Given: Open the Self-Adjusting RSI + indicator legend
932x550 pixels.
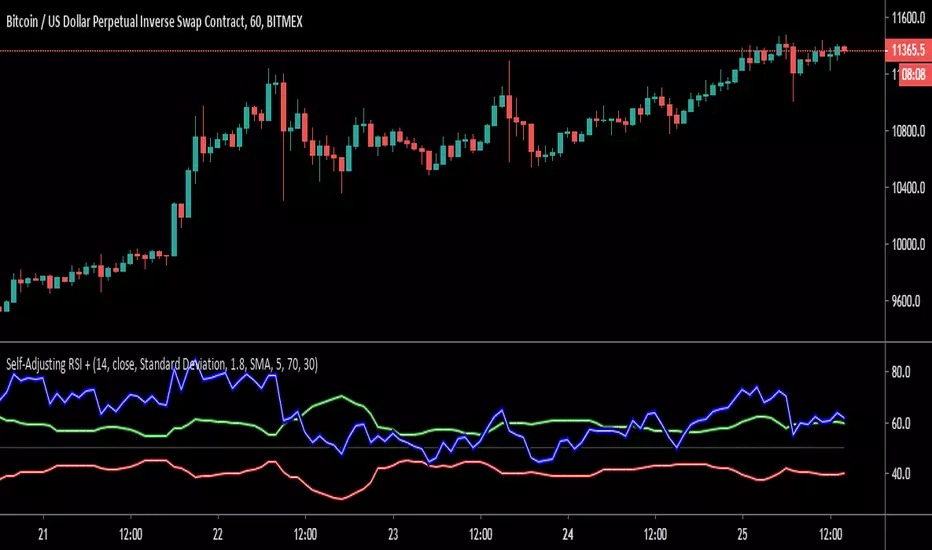Looking at the screenshot, I should [x=162, y=364].
